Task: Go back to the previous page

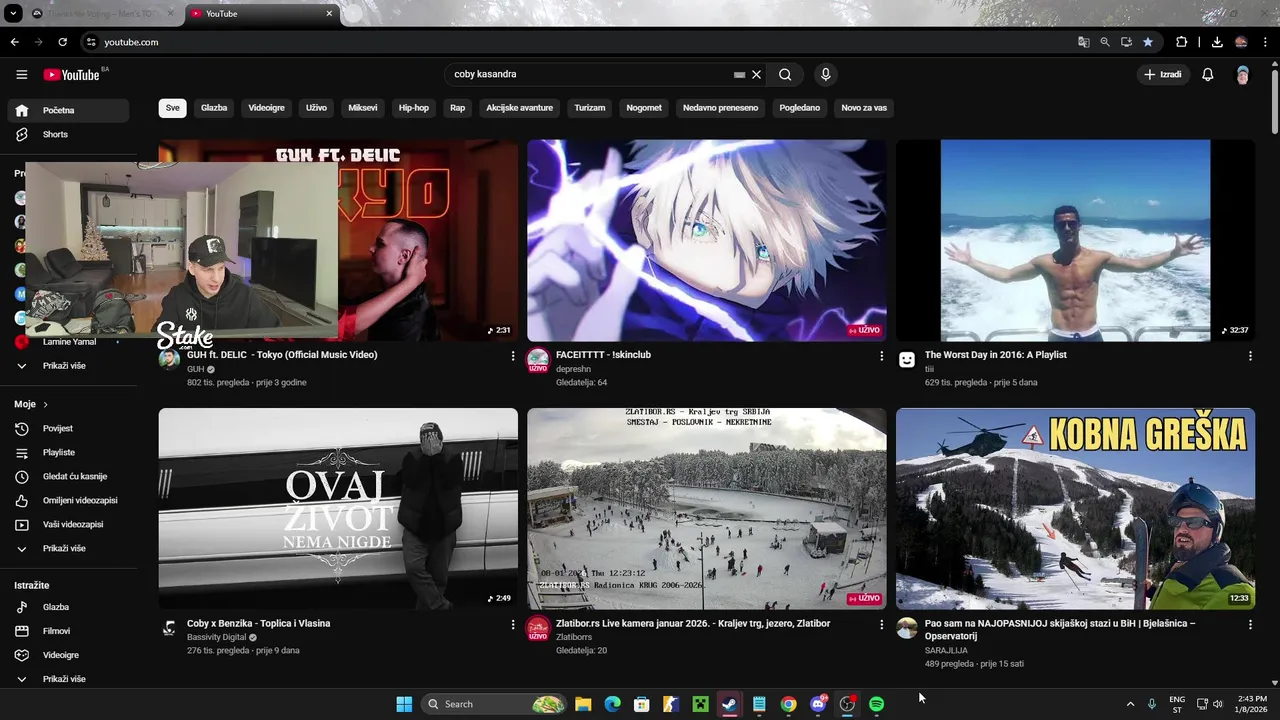Action: [x=14, y=42]
